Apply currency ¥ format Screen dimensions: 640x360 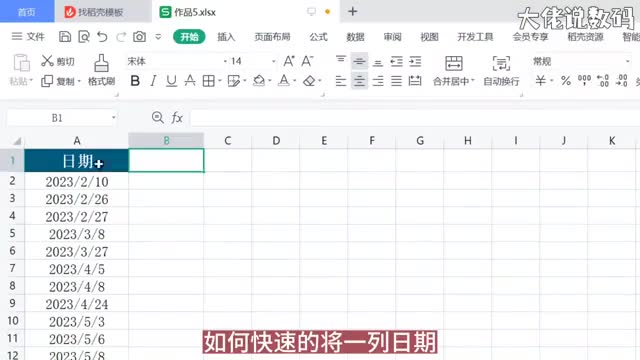[540, 81]
